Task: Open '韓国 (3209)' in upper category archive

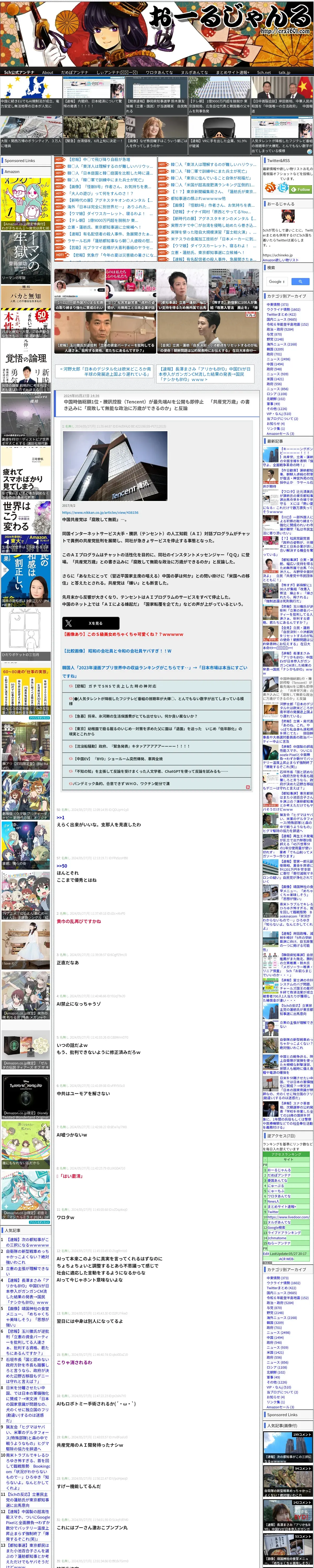Action: coord(275,349)
